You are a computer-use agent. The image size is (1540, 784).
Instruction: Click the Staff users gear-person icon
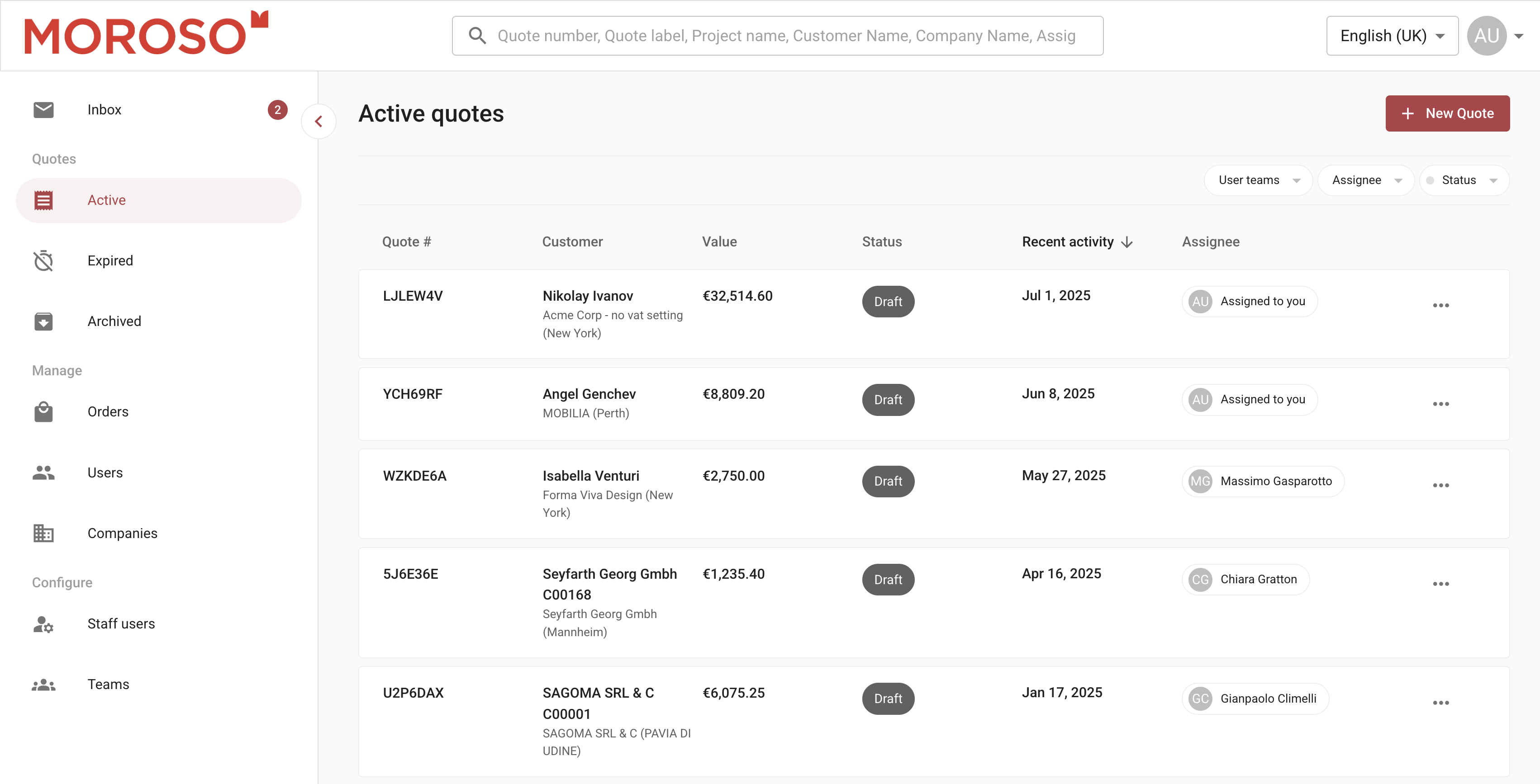click(x=43, y=624)
